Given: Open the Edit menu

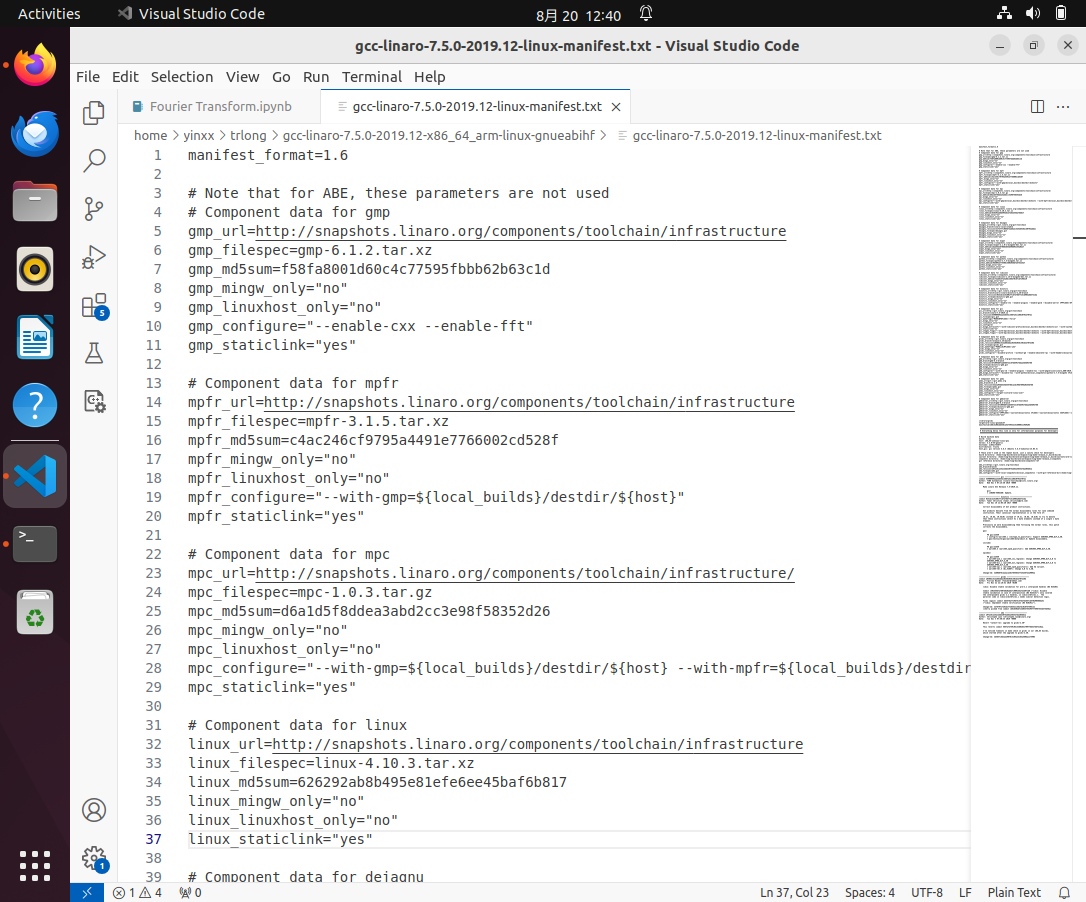Looking at the screenshot, I should coord(125,77).
